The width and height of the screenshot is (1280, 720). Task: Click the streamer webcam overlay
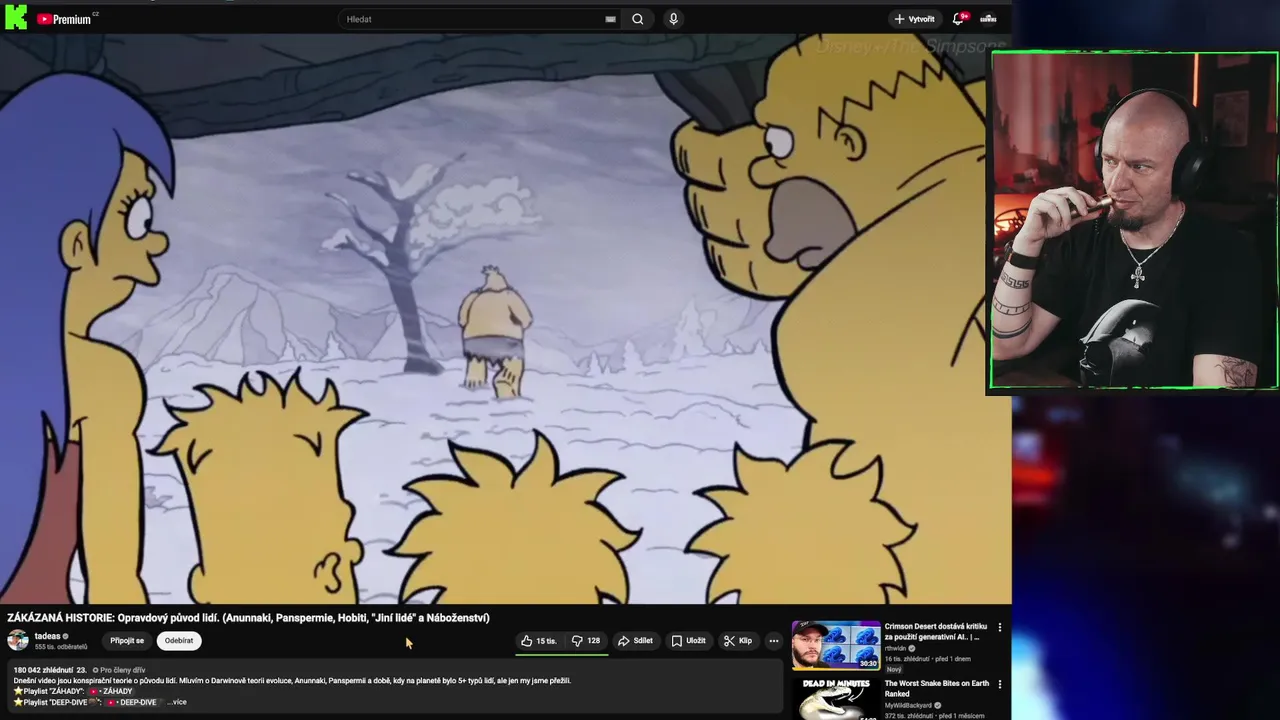pyautogui.click(x=1134, y=220)
